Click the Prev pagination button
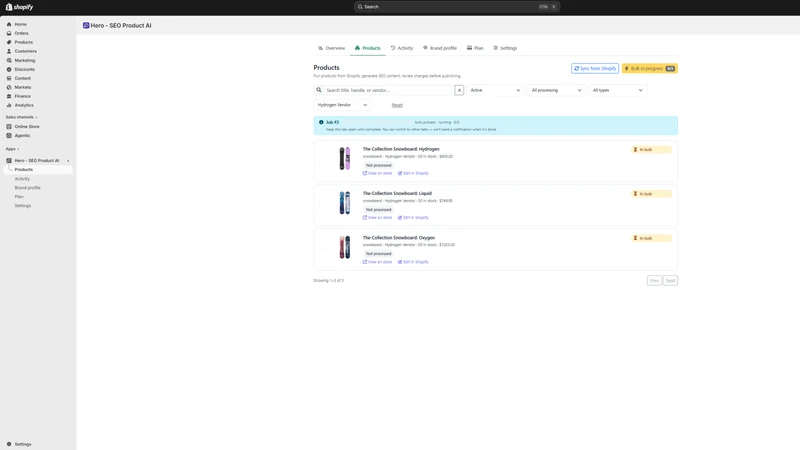800x450 pixels. pyautogui.click(x=654, y=281)
